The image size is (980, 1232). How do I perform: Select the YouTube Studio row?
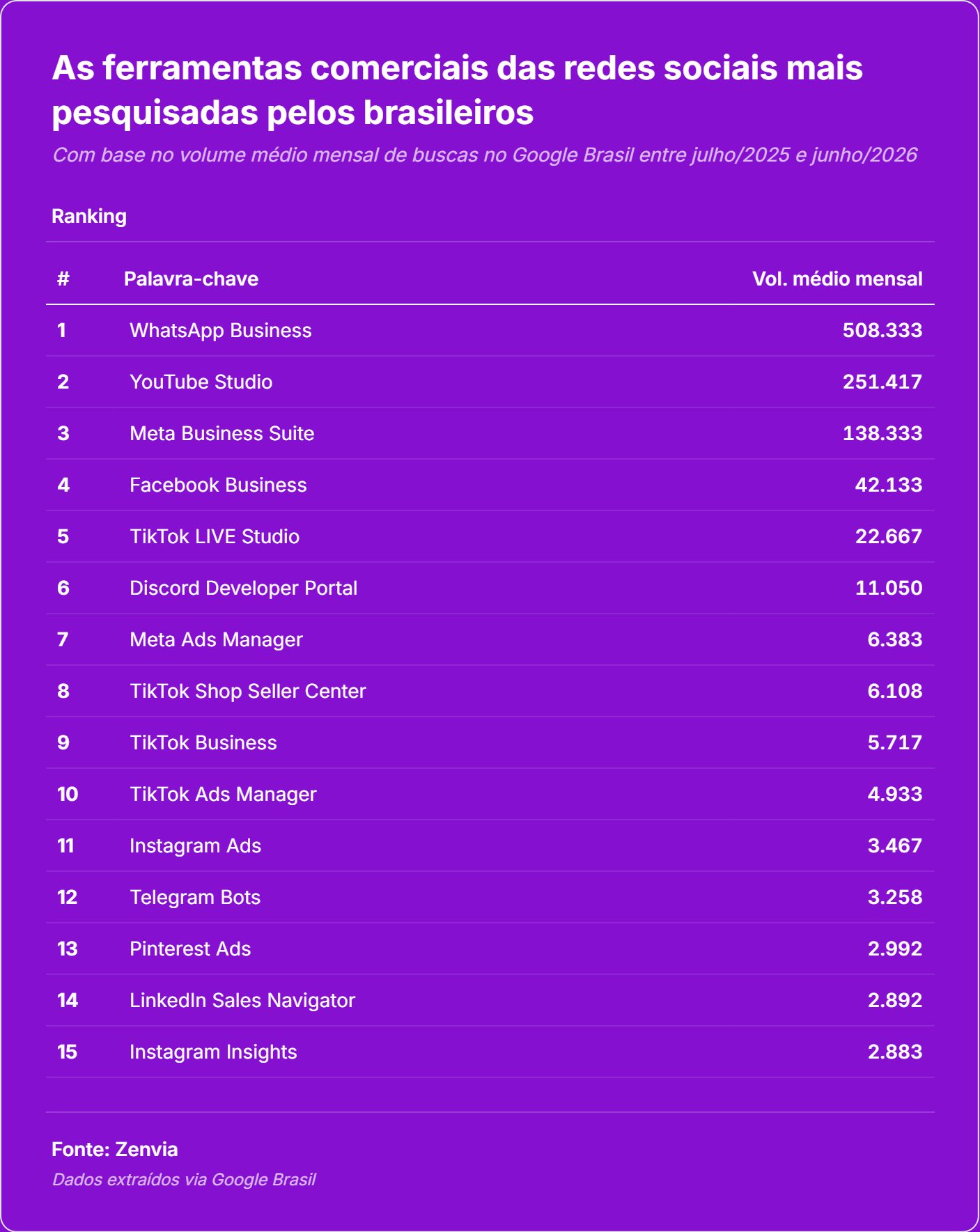[x=490, y=382]
